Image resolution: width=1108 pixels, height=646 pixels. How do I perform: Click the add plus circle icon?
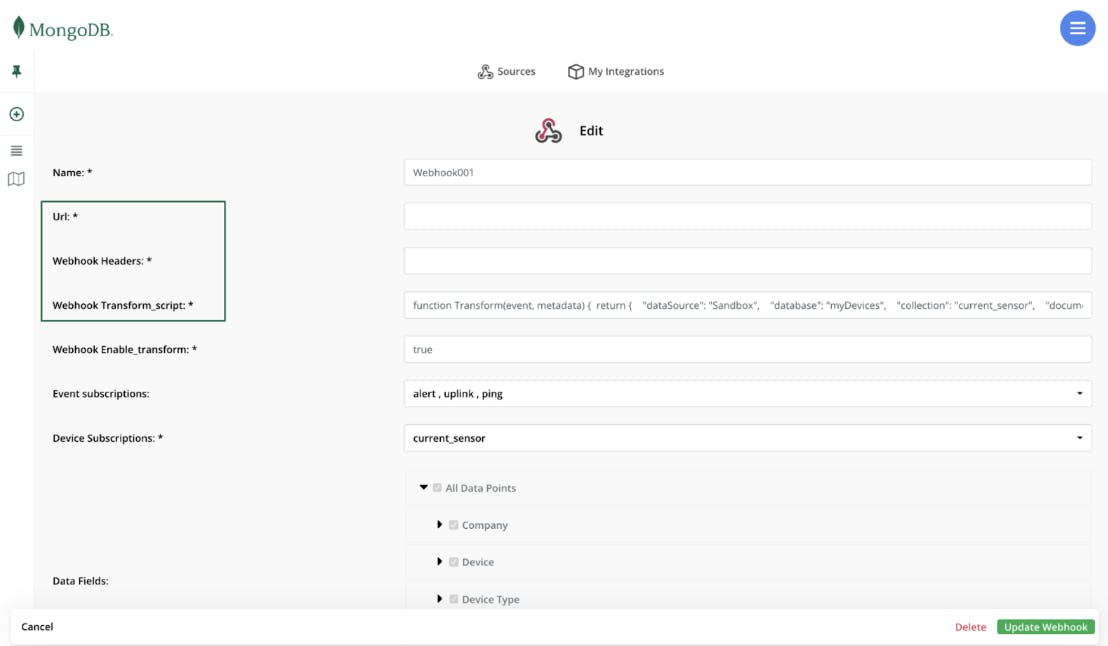16,114
